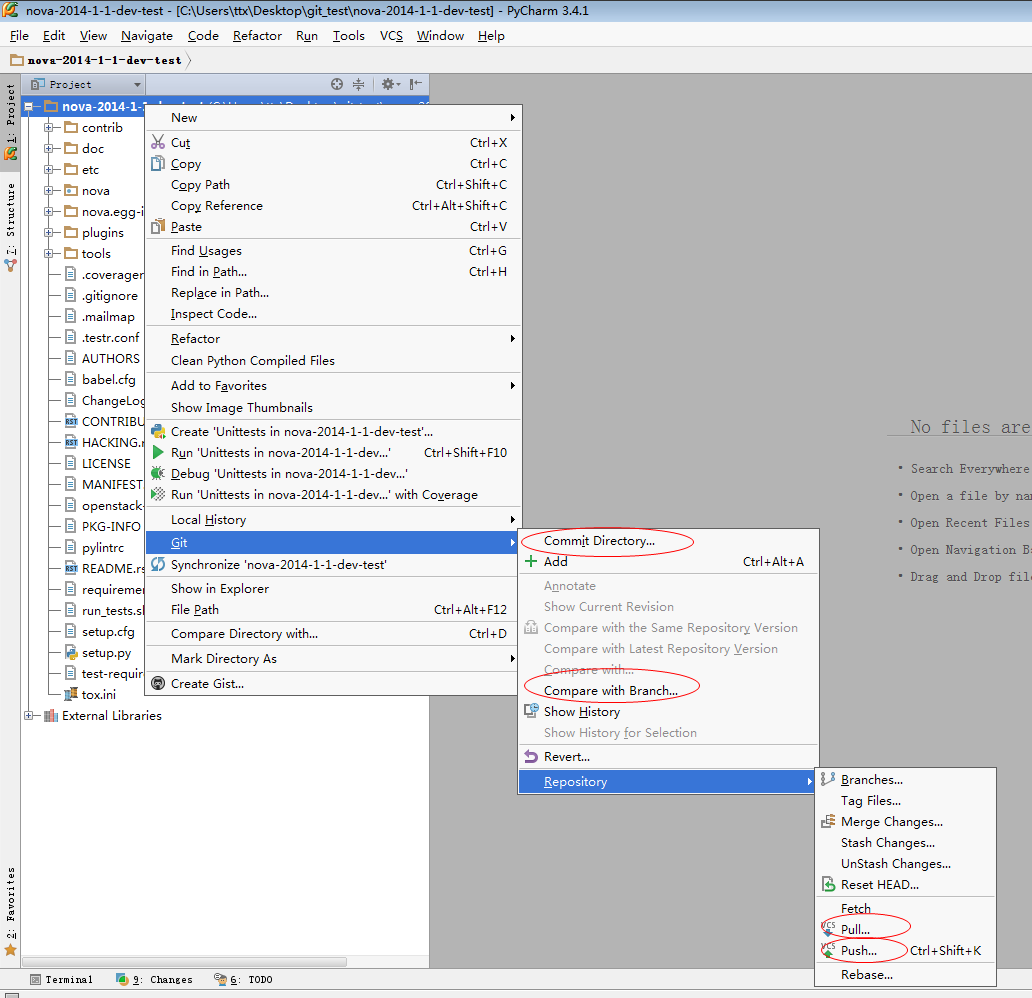This screenshot has width=1032, height=998.
Task: Click the collapse all icon in Project panel
Action: pyautogui.click(x=358, y=84)
